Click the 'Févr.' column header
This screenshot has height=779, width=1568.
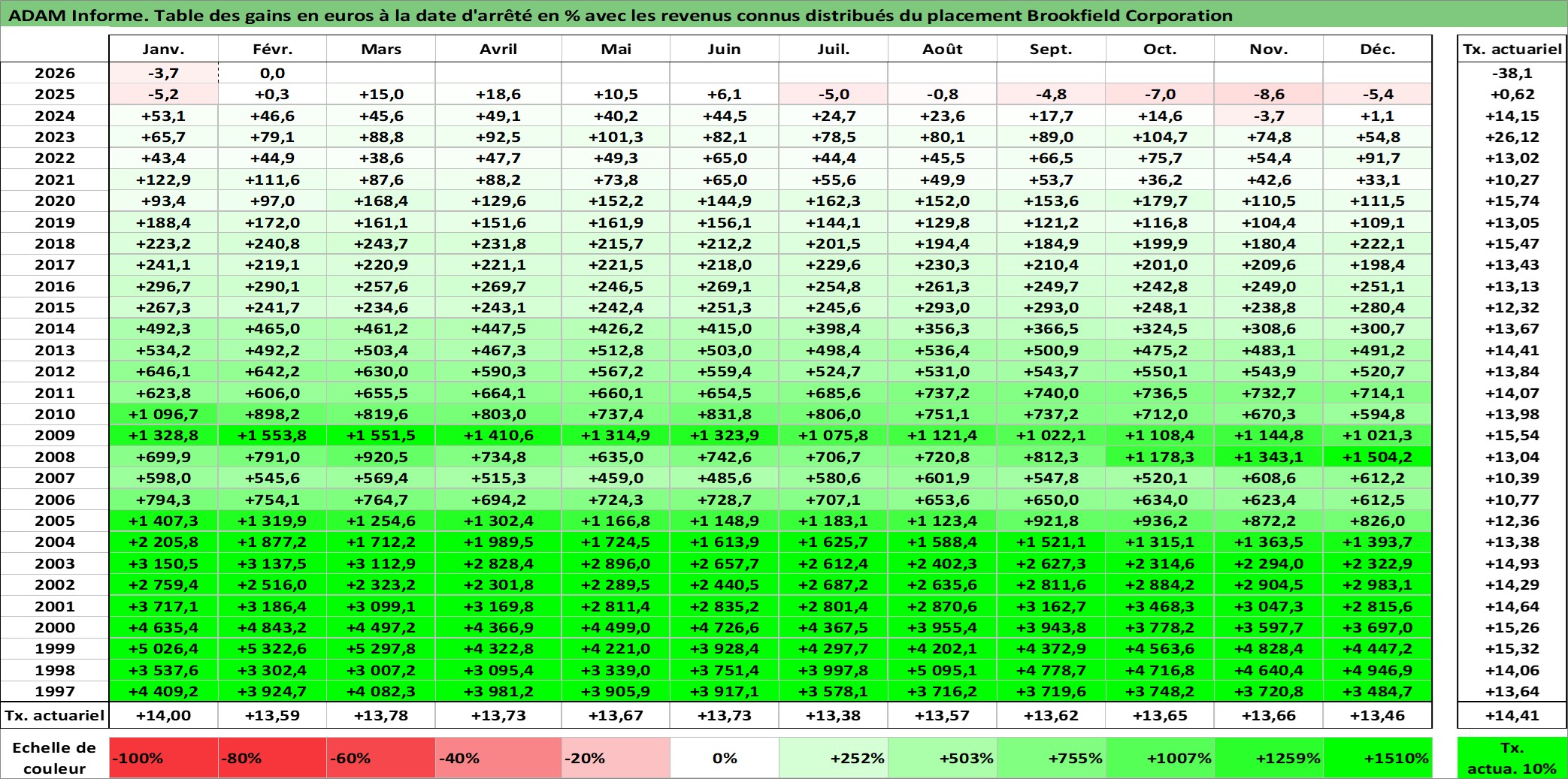click(x=272, y=49)
